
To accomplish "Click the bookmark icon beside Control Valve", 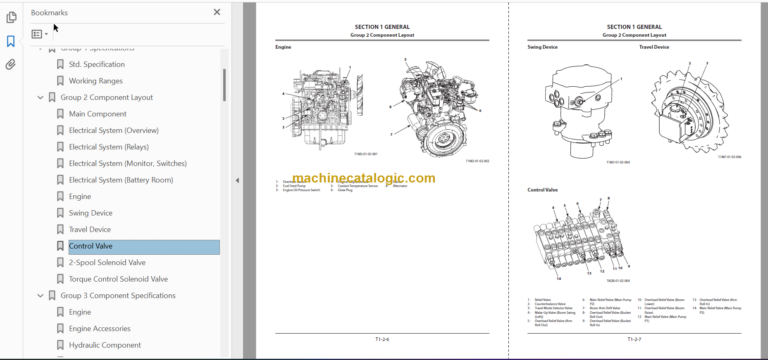I will (60, 246).
